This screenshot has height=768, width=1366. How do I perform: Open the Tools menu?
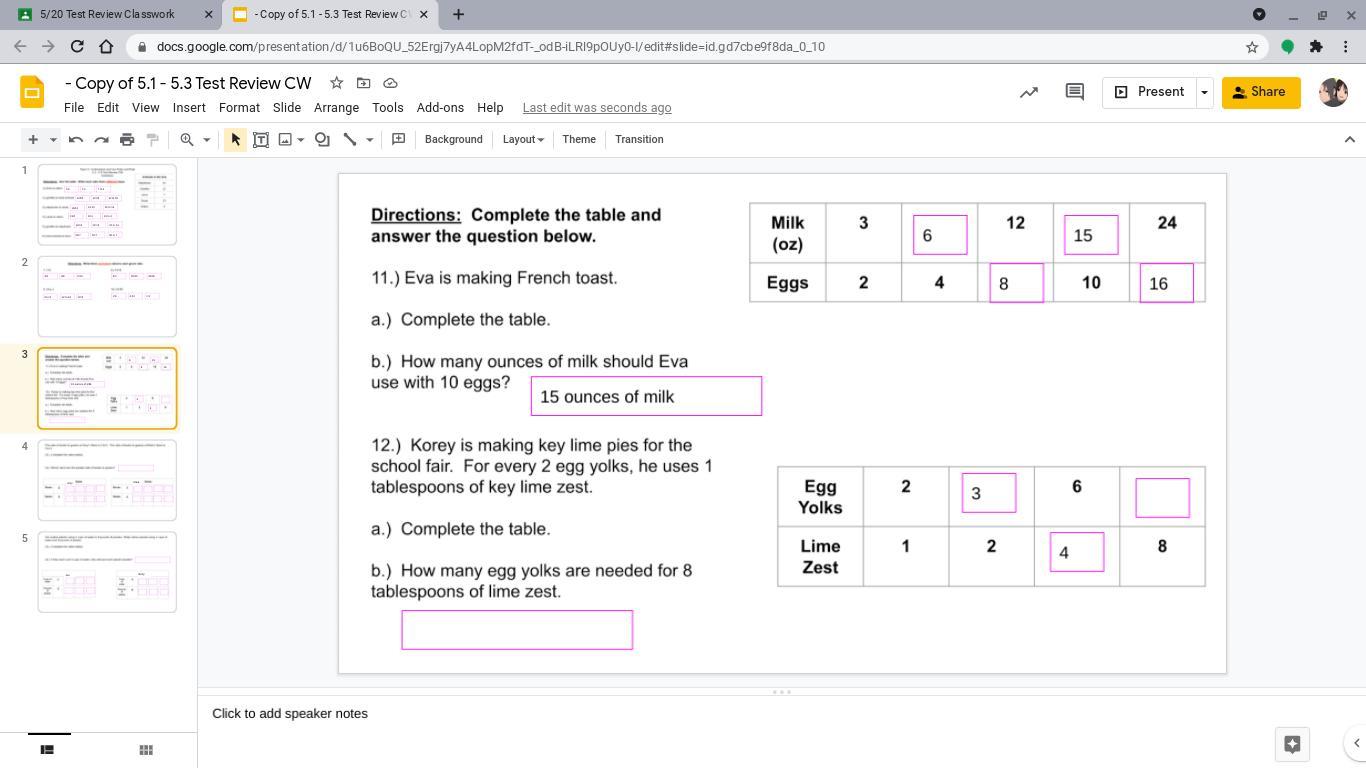[x=388, y=108]
